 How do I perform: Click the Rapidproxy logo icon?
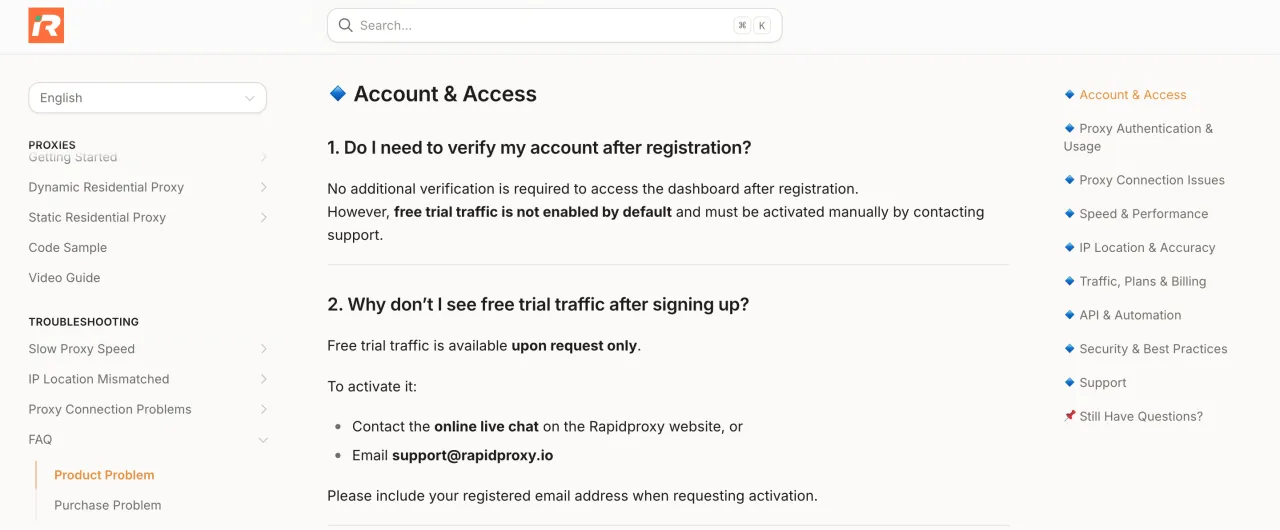pyautogui.click(x=46, y=26)
